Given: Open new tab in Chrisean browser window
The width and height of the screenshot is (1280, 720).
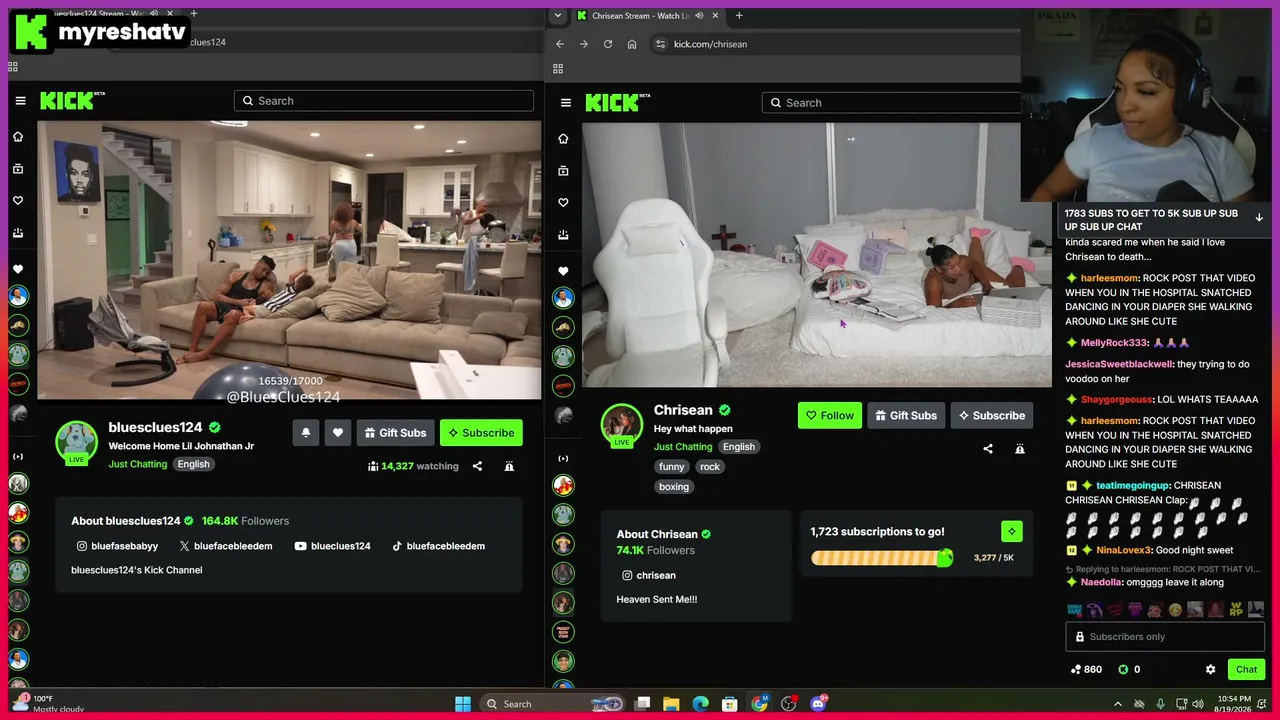Looking at the screenshot, I should tap(739, 15).
